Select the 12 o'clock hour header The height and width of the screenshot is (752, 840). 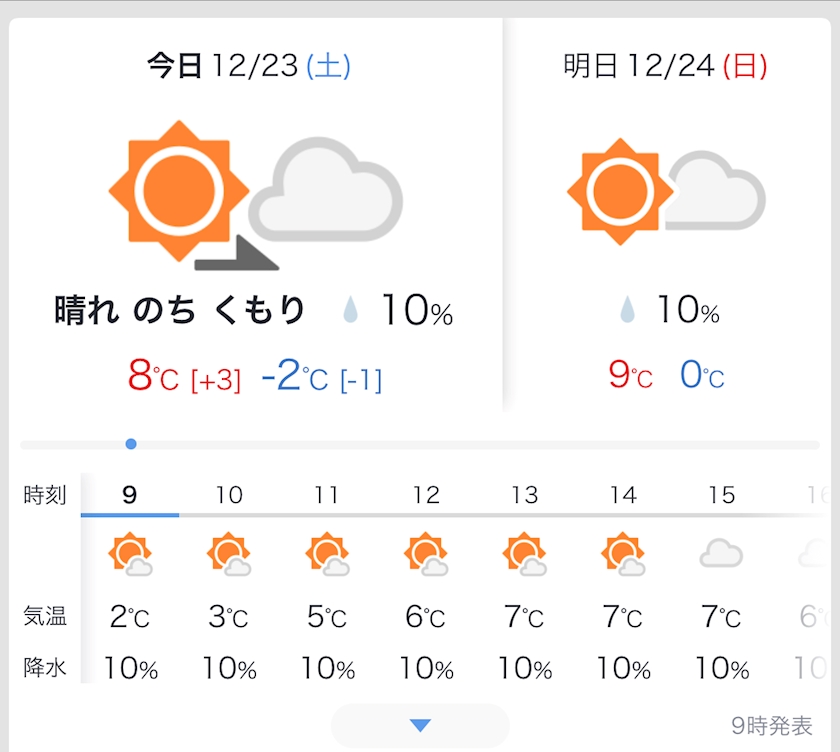pos(426,494)
